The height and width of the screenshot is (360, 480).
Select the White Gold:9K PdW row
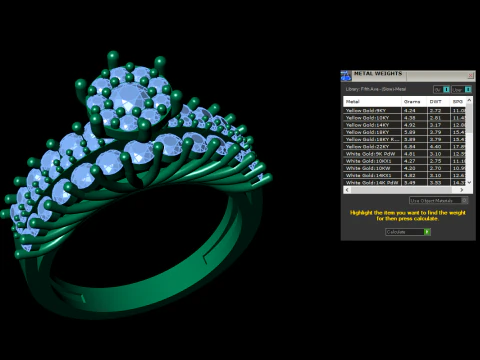(405, 154)
